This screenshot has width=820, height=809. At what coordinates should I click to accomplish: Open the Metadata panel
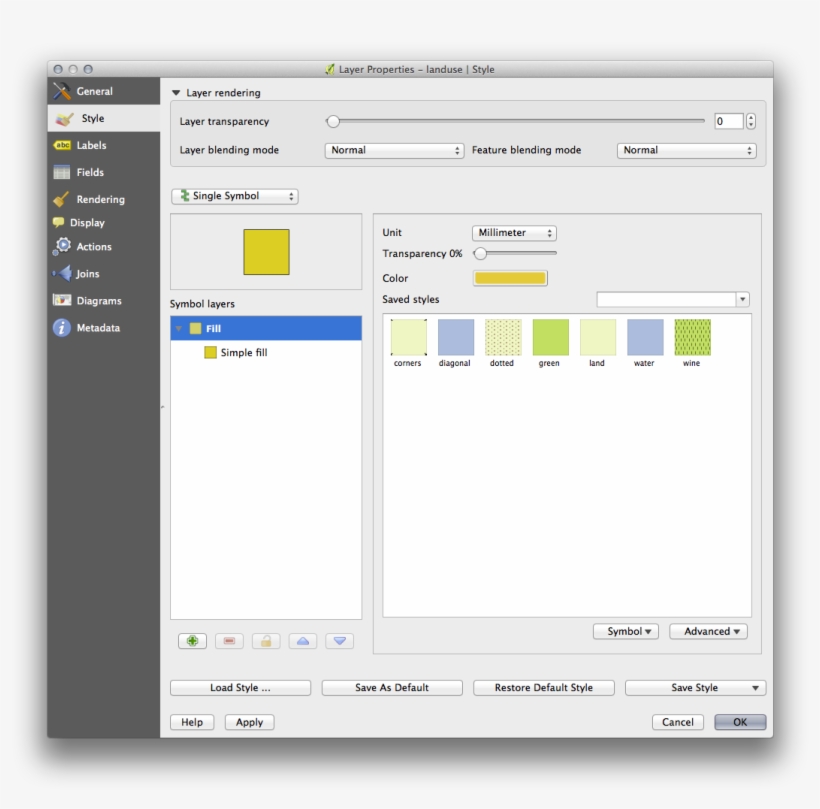point(101,327)
